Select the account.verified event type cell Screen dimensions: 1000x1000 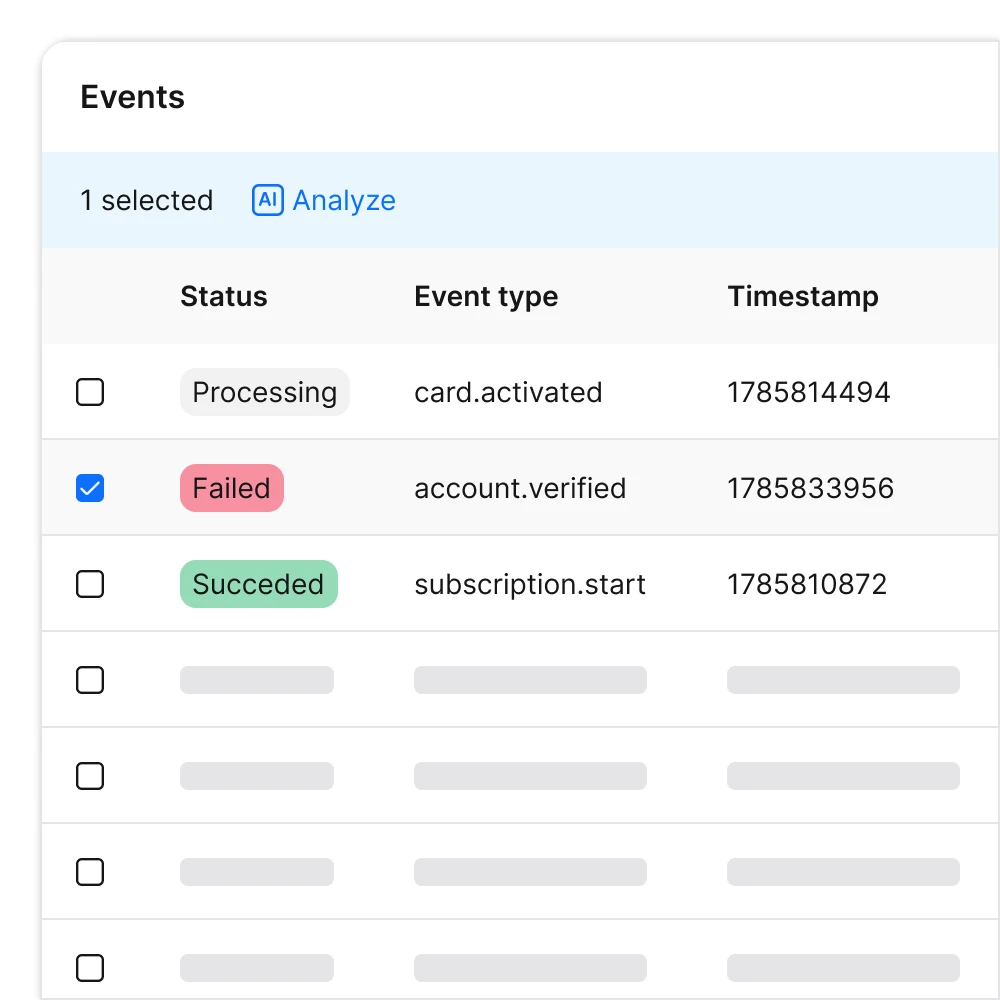point(520,488)
